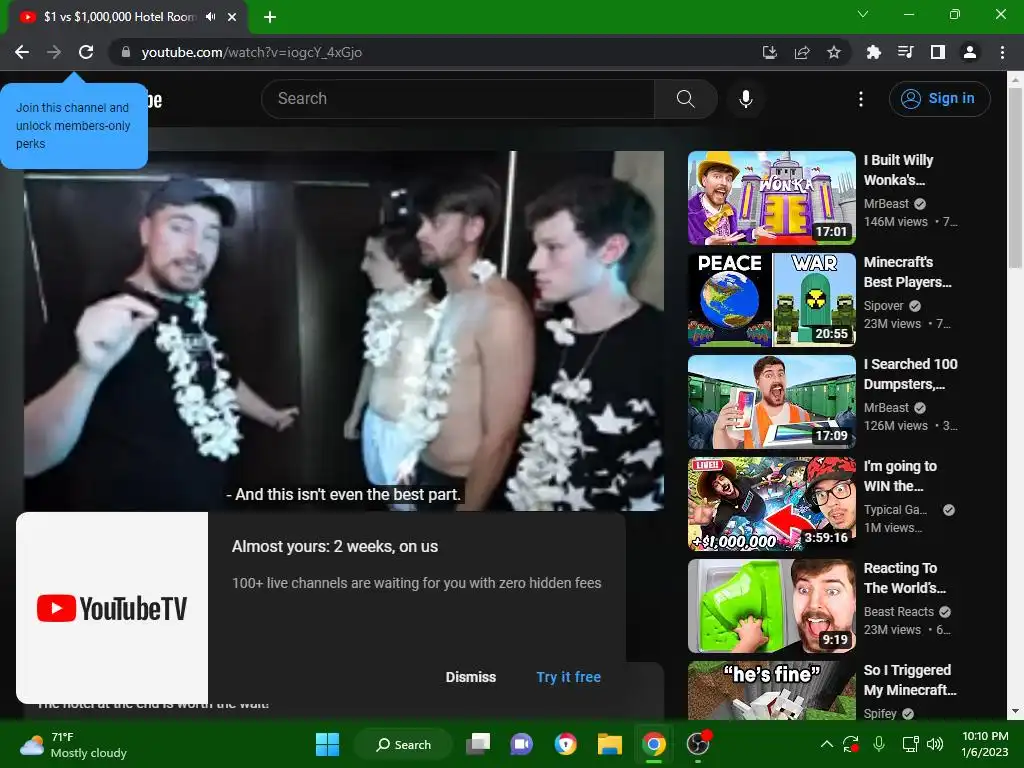Mute the tab via speaker icon
The height and width of the screenshot is (768, 1024).
click(210, 17)
